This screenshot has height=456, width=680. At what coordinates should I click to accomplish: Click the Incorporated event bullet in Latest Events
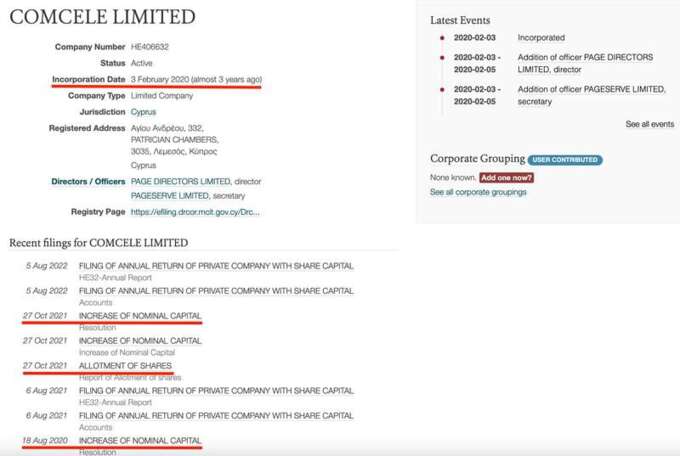(442, 38)
